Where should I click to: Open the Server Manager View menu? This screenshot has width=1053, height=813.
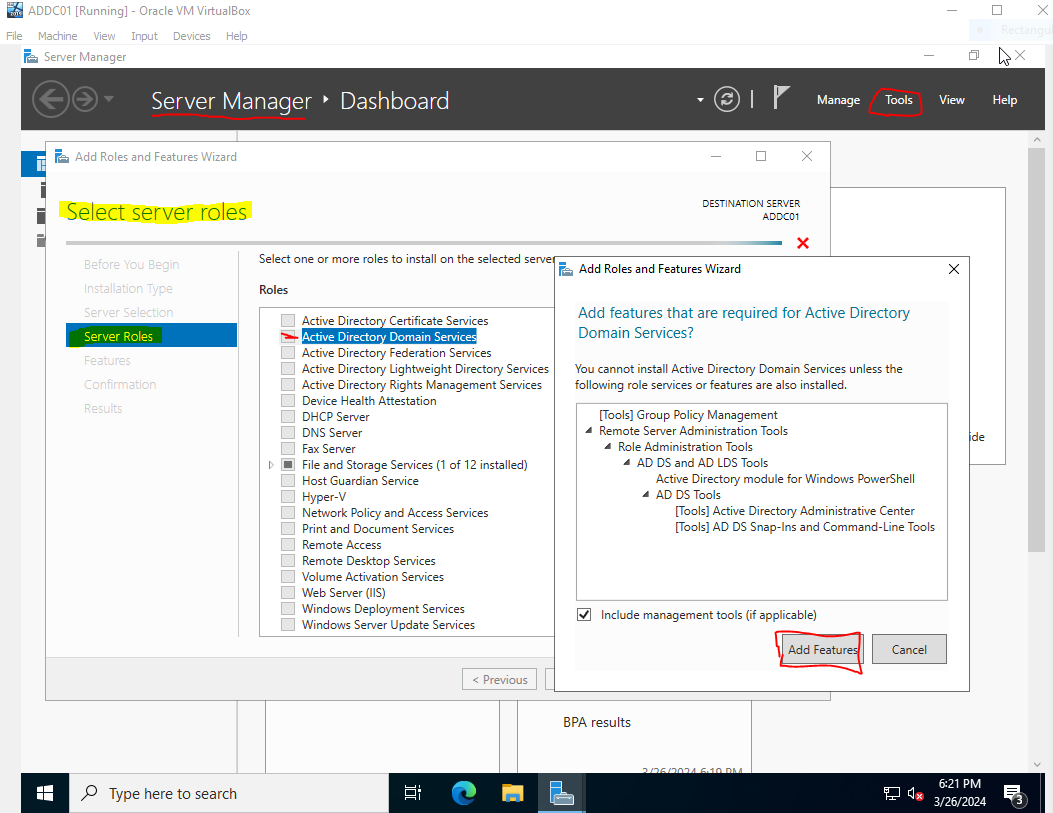(952, 100)
